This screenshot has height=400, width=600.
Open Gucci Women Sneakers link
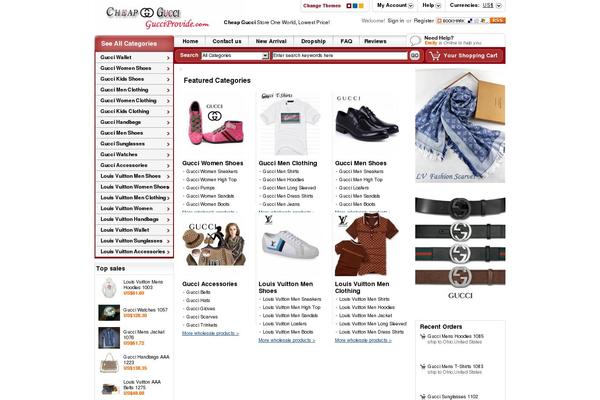(x=212, y=171)
